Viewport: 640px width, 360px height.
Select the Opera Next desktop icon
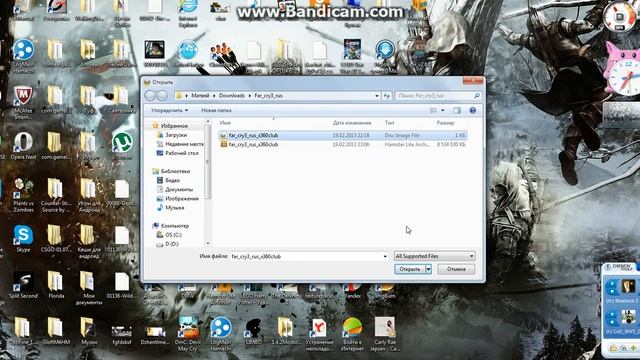coord(23,146)
